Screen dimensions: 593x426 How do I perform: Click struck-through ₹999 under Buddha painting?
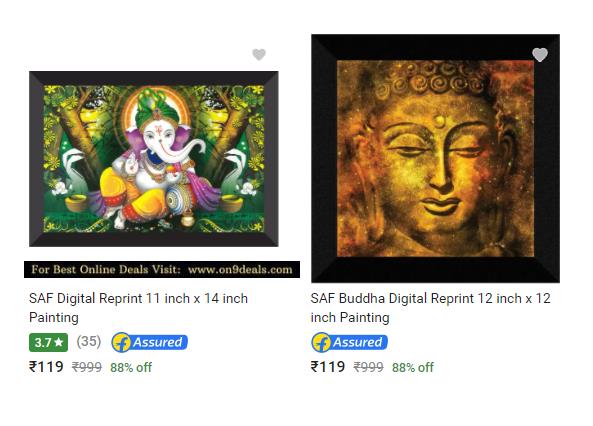369,367
